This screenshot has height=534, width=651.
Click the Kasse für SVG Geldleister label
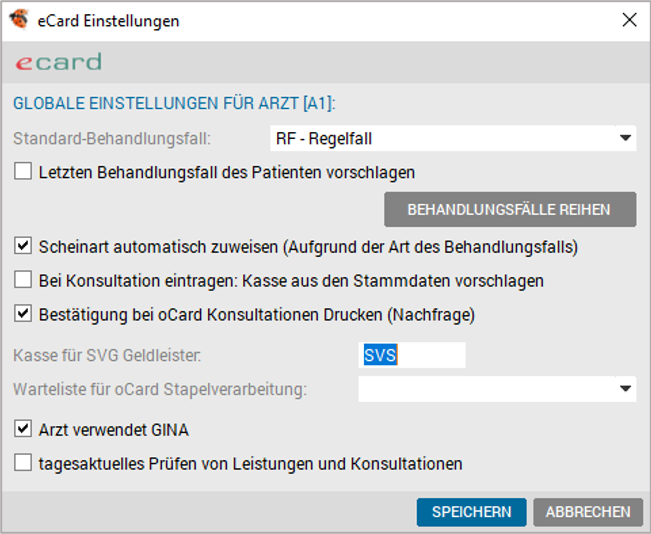[x=107, y=355]
